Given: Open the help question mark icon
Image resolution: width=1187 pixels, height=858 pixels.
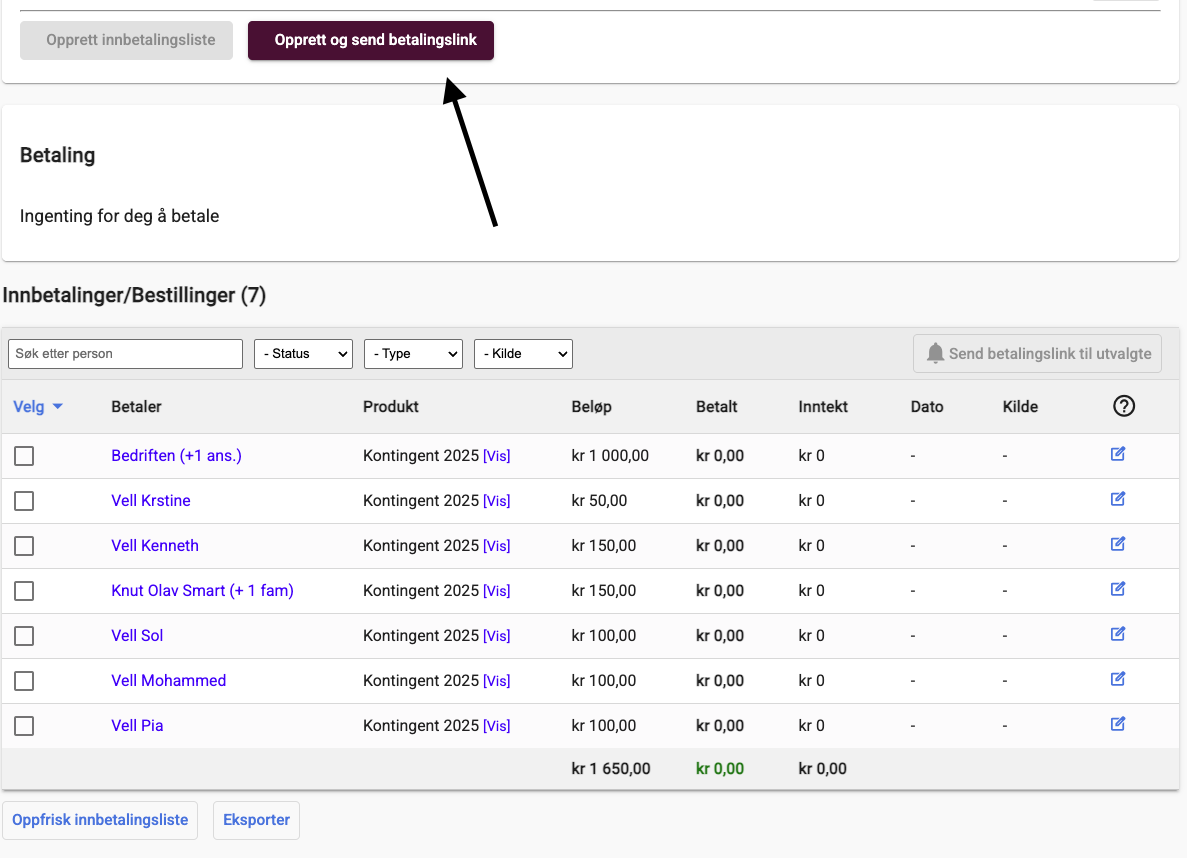Looking at the screenshot, I should pos(1124,406).
